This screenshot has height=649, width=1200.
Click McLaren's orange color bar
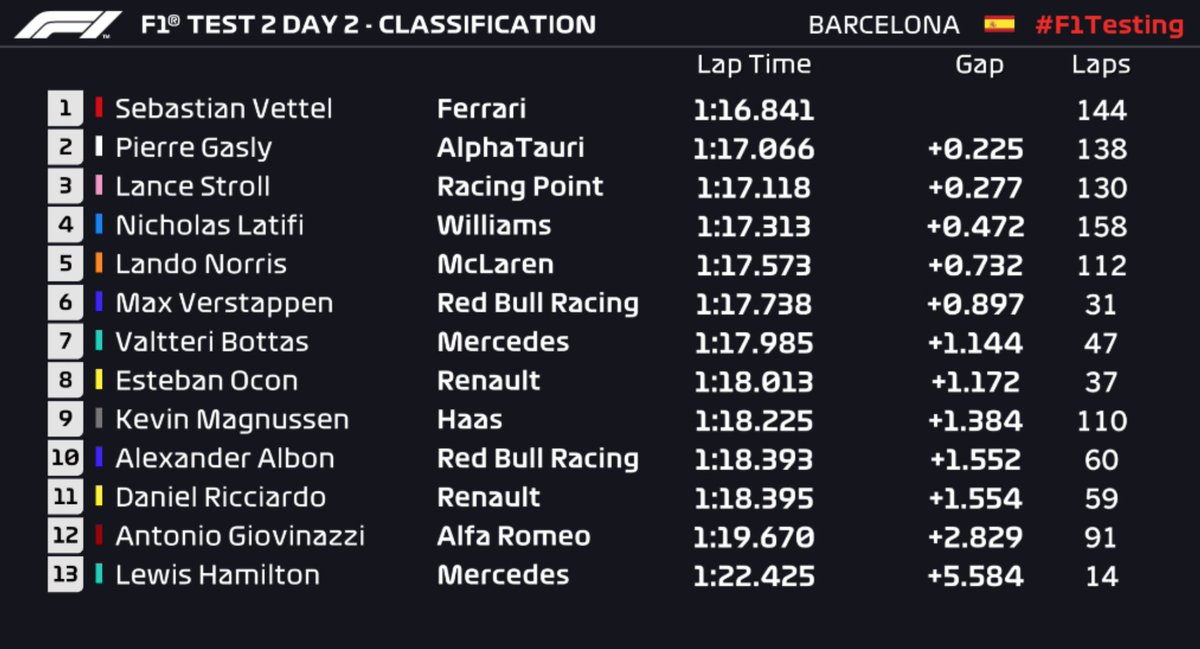(x=98, y=264)
